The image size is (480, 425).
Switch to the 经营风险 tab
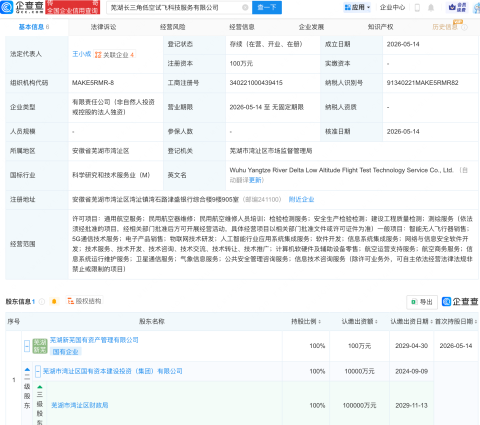pos(173,27)
